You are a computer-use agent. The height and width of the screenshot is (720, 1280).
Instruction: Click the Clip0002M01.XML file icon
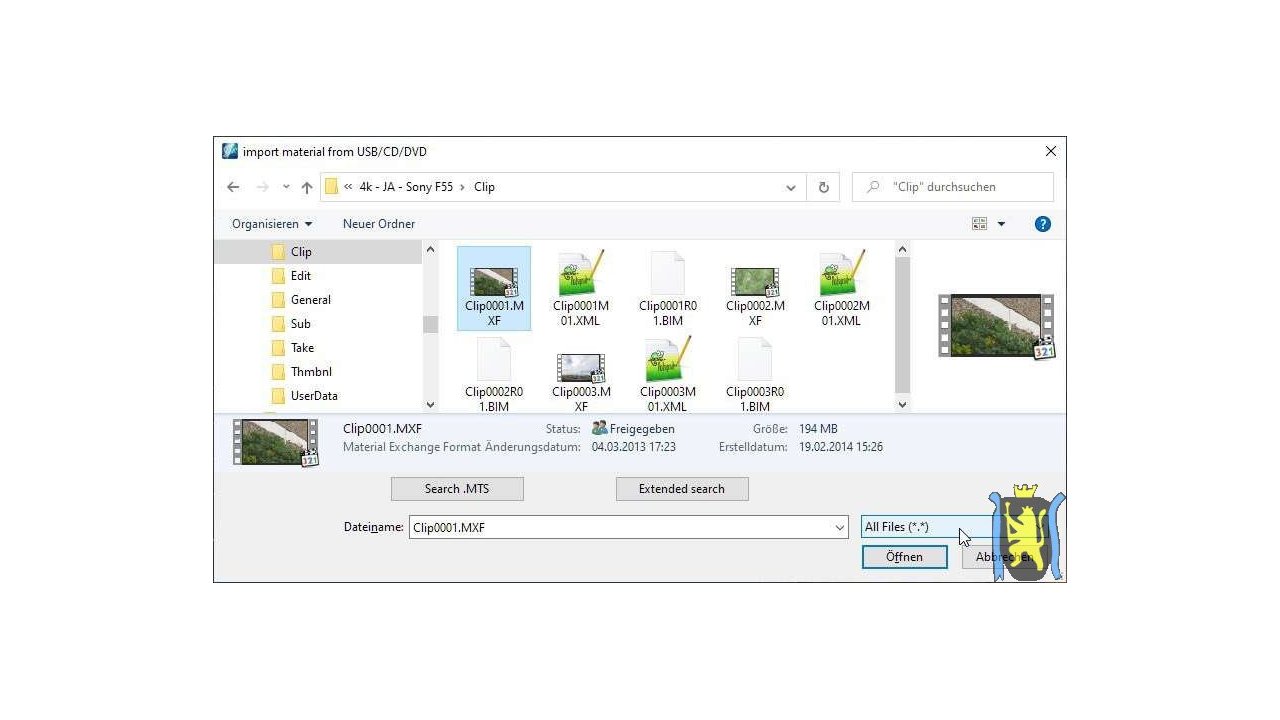click(x=841, y=275)
